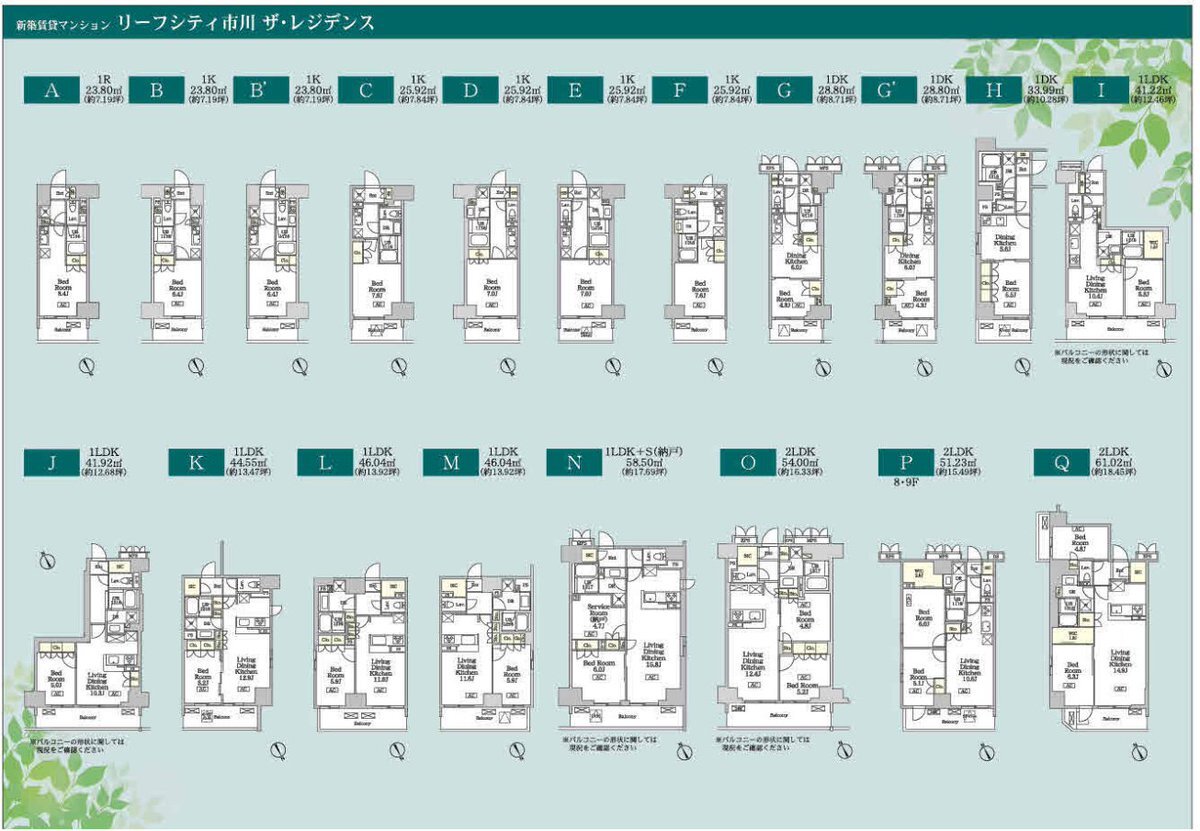Open the type P floor plan drawing
The height and width of the screenshot is (831, 1200).
[x=942, y=635]
